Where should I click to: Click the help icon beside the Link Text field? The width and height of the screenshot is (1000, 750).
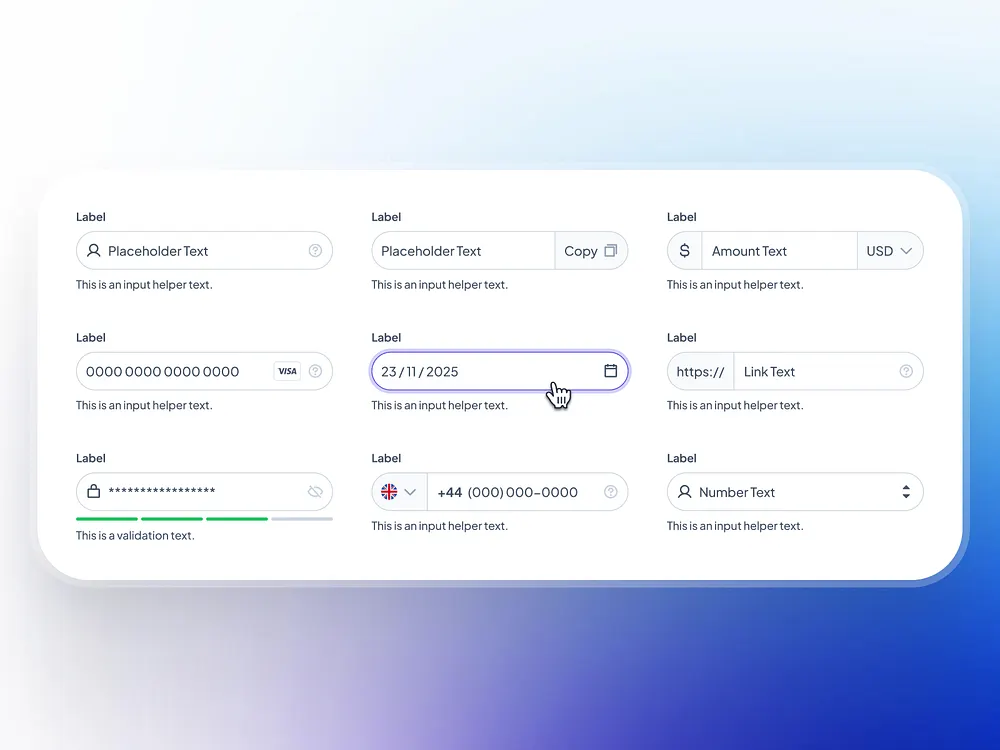click(x=906, y=371)
